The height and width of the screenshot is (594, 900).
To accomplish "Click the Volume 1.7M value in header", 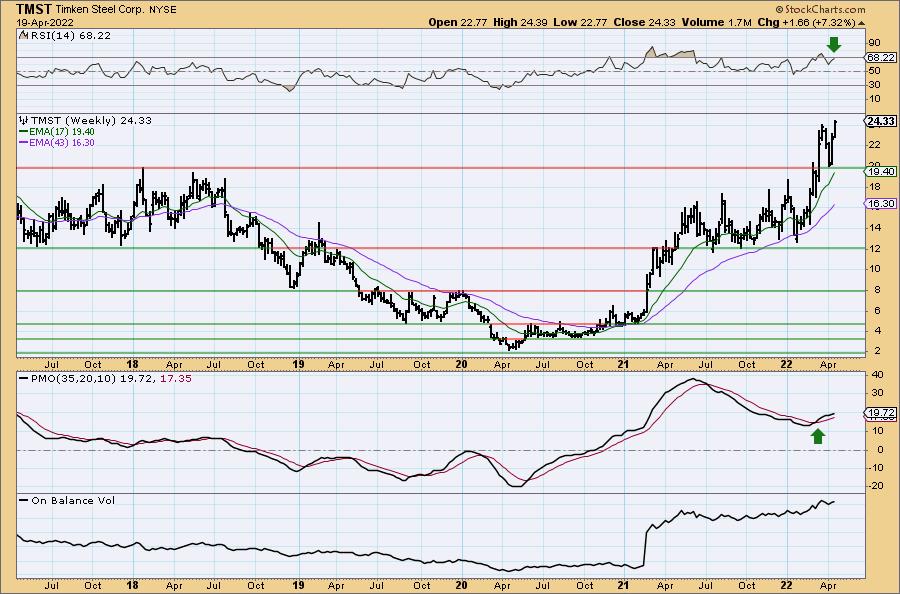I will [716, 22].
